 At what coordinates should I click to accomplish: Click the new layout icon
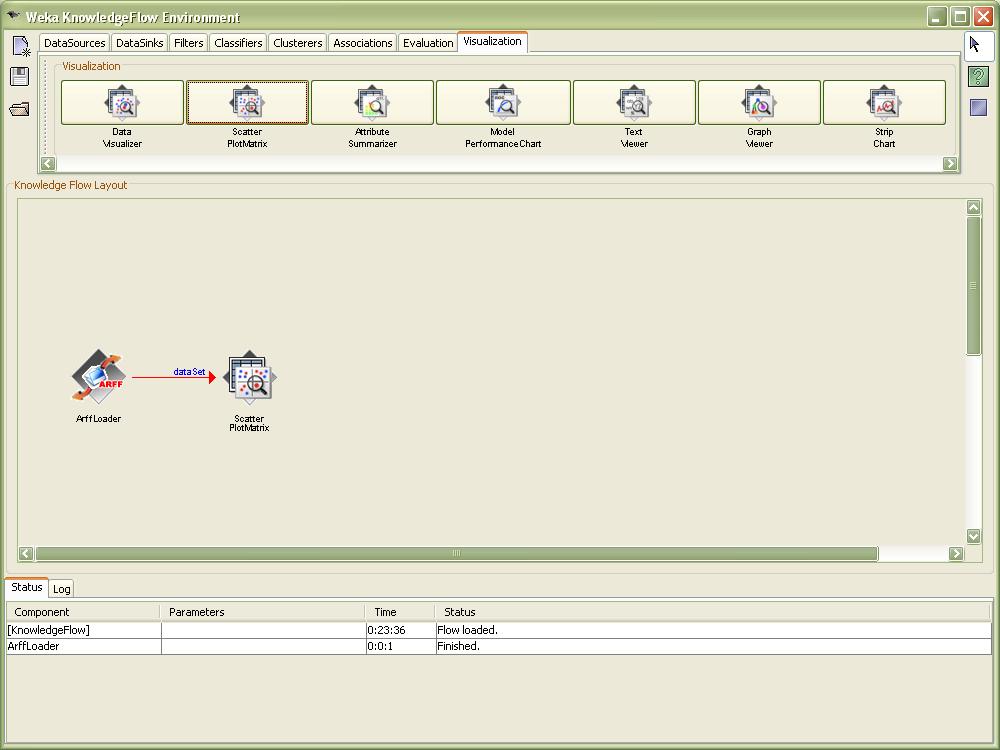20,46
